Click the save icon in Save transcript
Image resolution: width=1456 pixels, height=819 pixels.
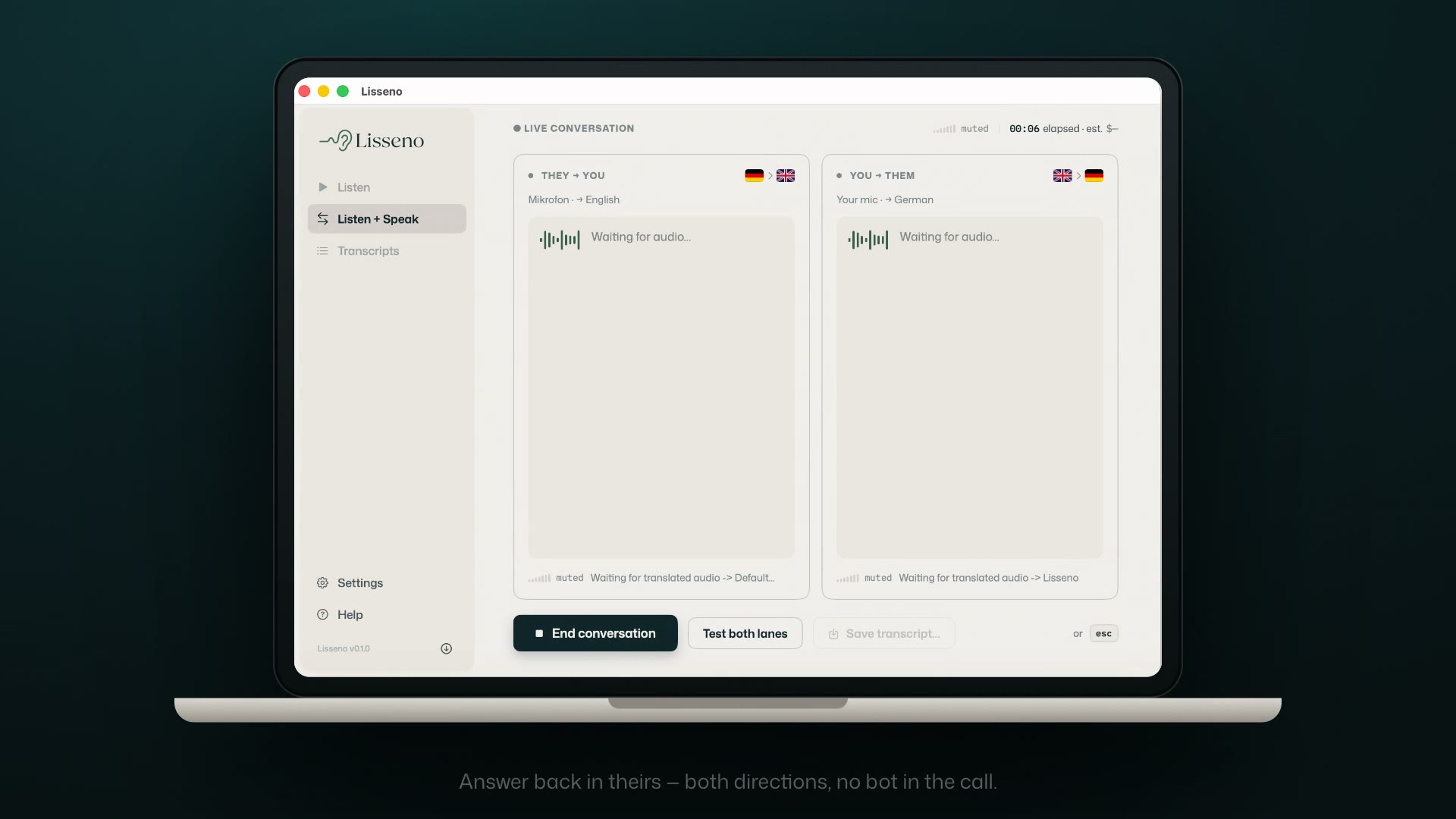833,634
